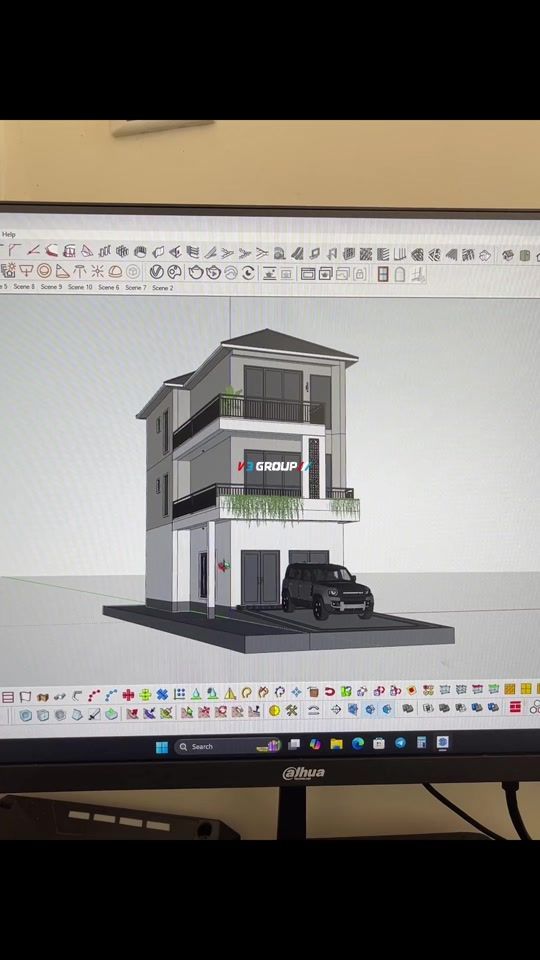The height and width of the screenshot is (960, 540).
Task: Open the V-Ray asset editor circle icon
Action: coord(157,272)
